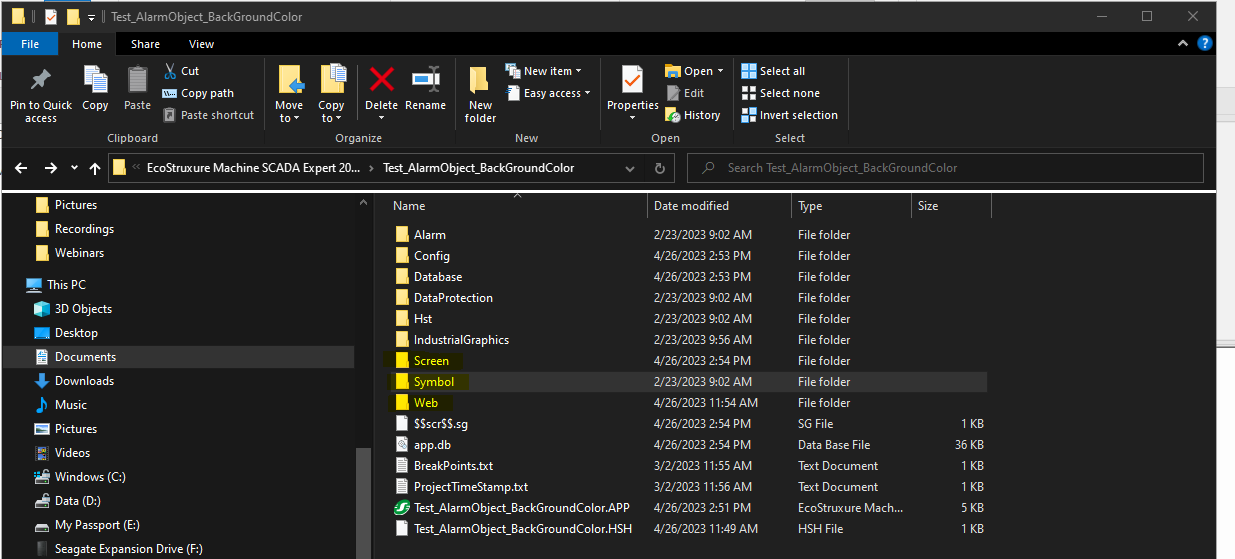Click the Cut scissors button
The width and height of the screenshot is (1235, 559).
click(181, 71)
